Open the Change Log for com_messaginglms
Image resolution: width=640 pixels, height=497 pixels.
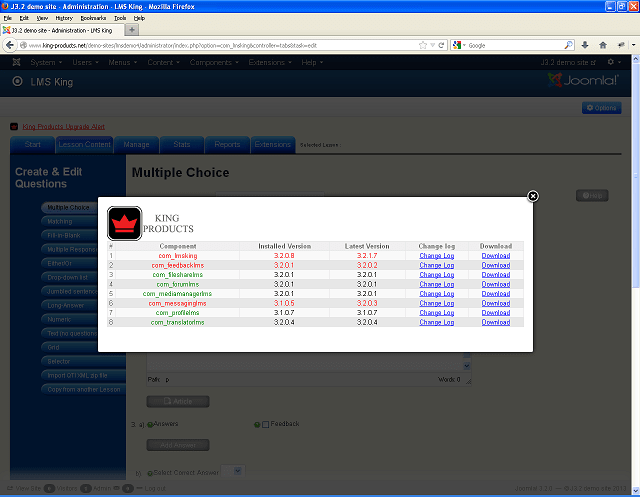tap(436, 303)
